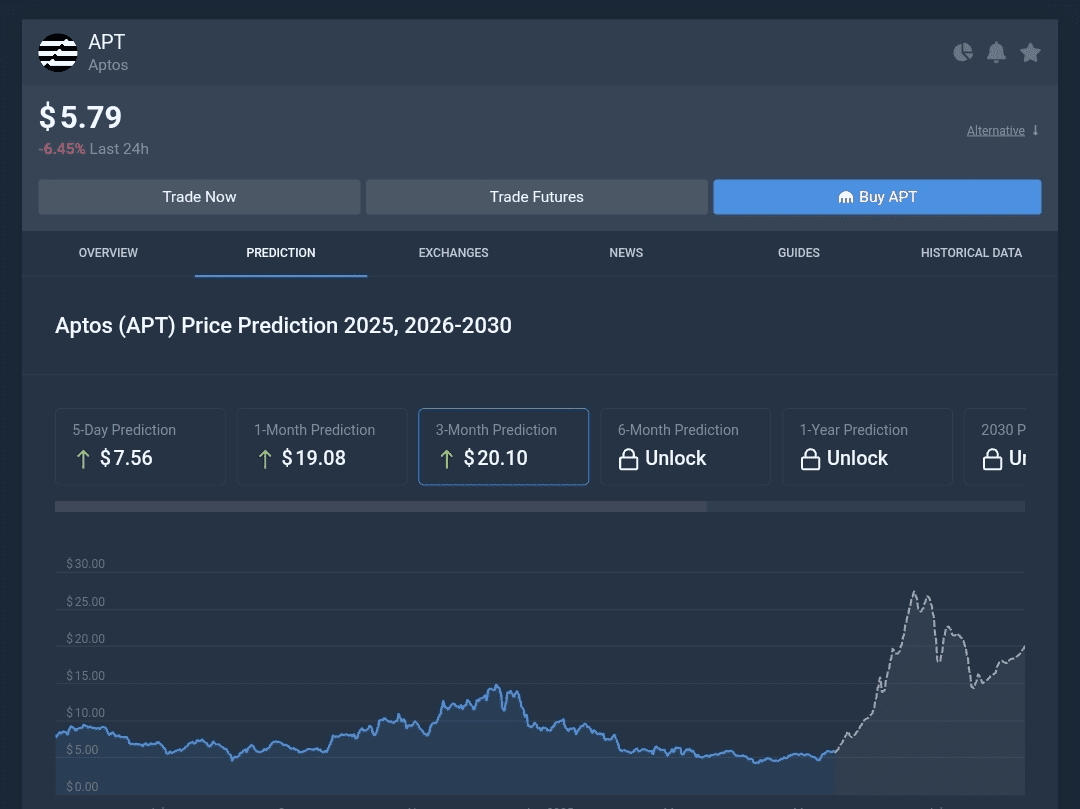Click the lock icon on 2030 Prediction card
The image size is (1080, 809).
pos(992,459)
